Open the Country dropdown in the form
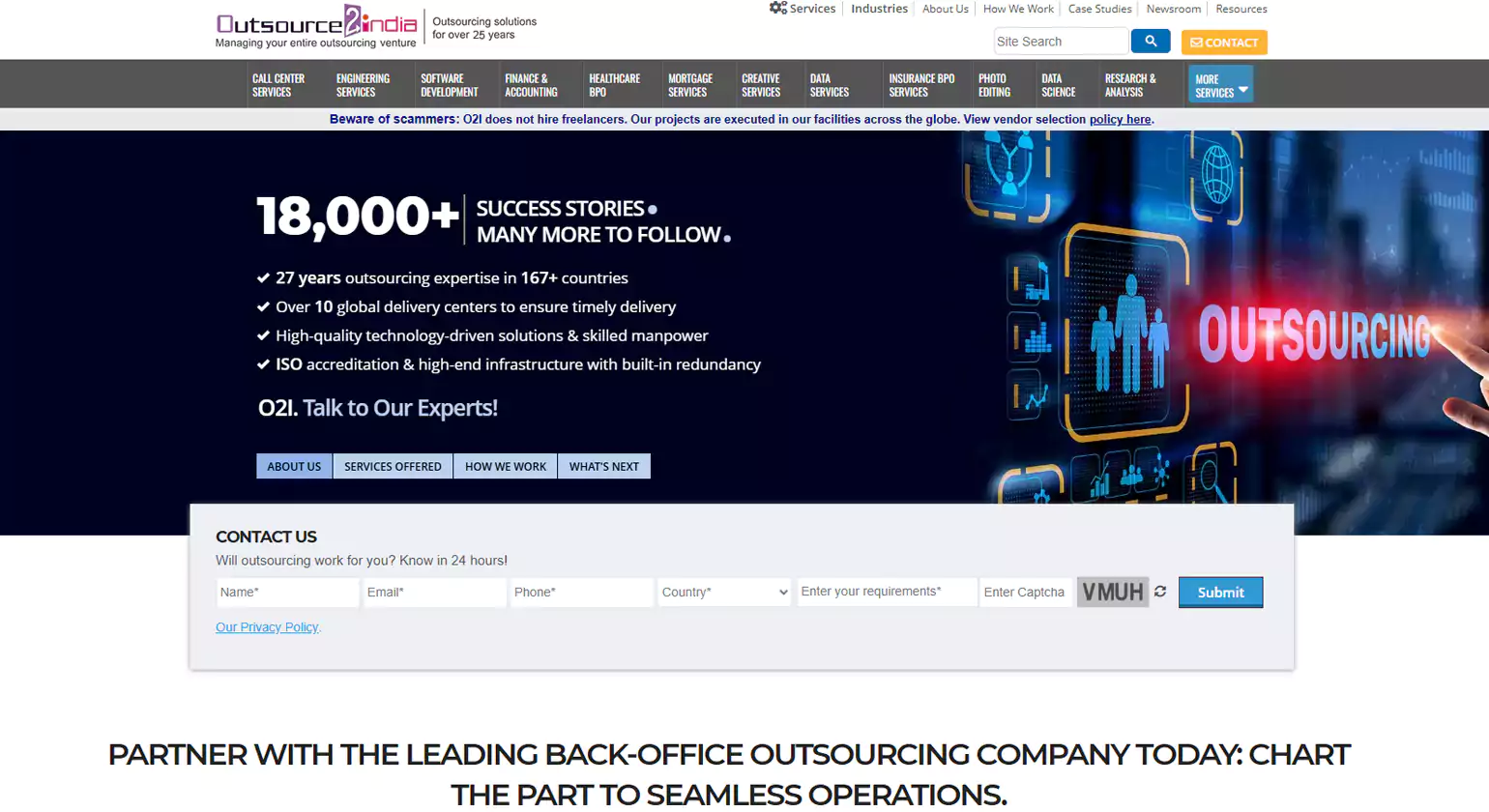This screenshot has width=1489, height=812. click(723, 590)
